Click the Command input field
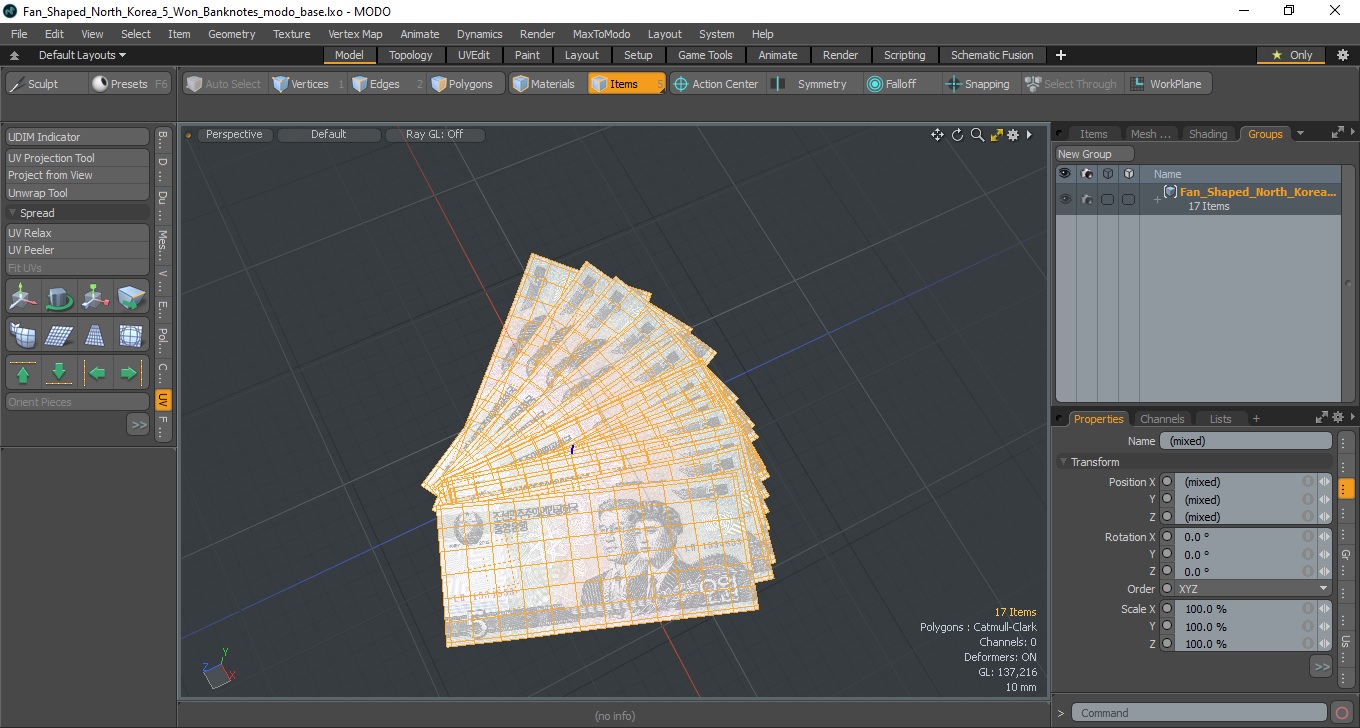 [1200, 713]
